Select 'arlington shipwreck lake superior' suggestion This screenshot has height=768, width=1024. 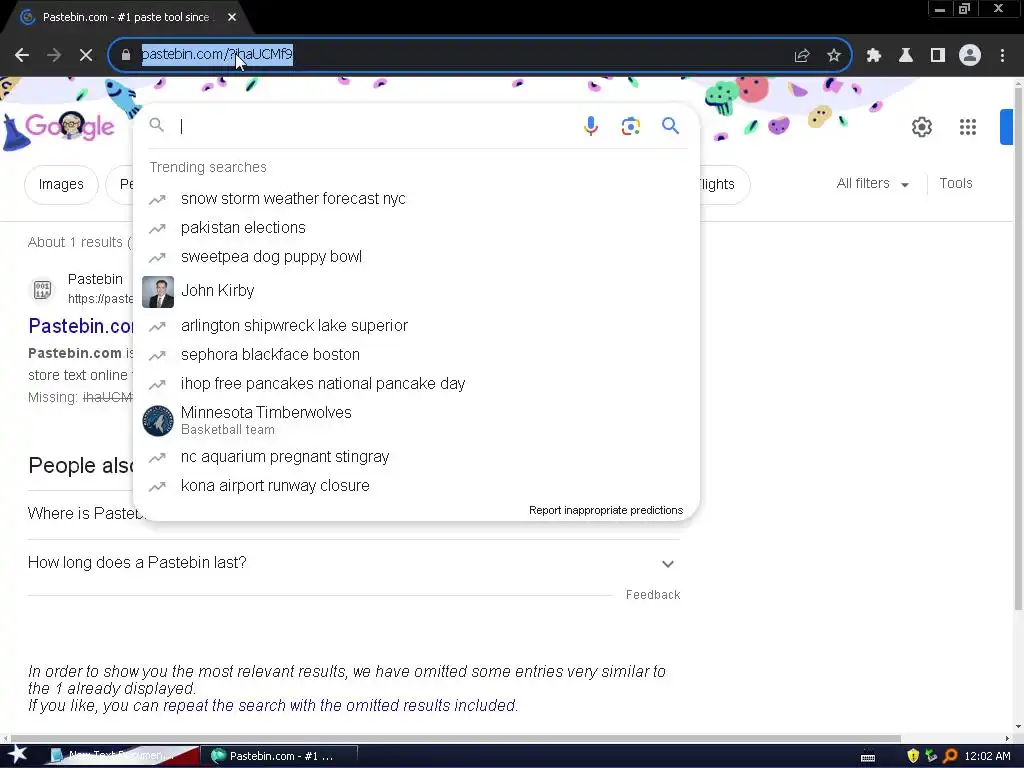tap(416, 326)
